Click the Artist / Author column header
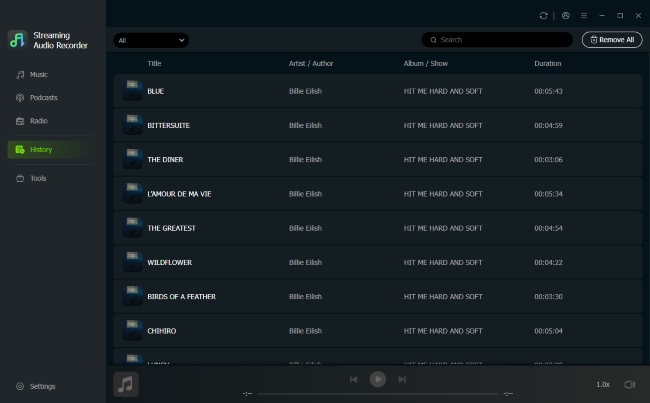This screenshot has width=650, height=403. (x=311, y=63)
